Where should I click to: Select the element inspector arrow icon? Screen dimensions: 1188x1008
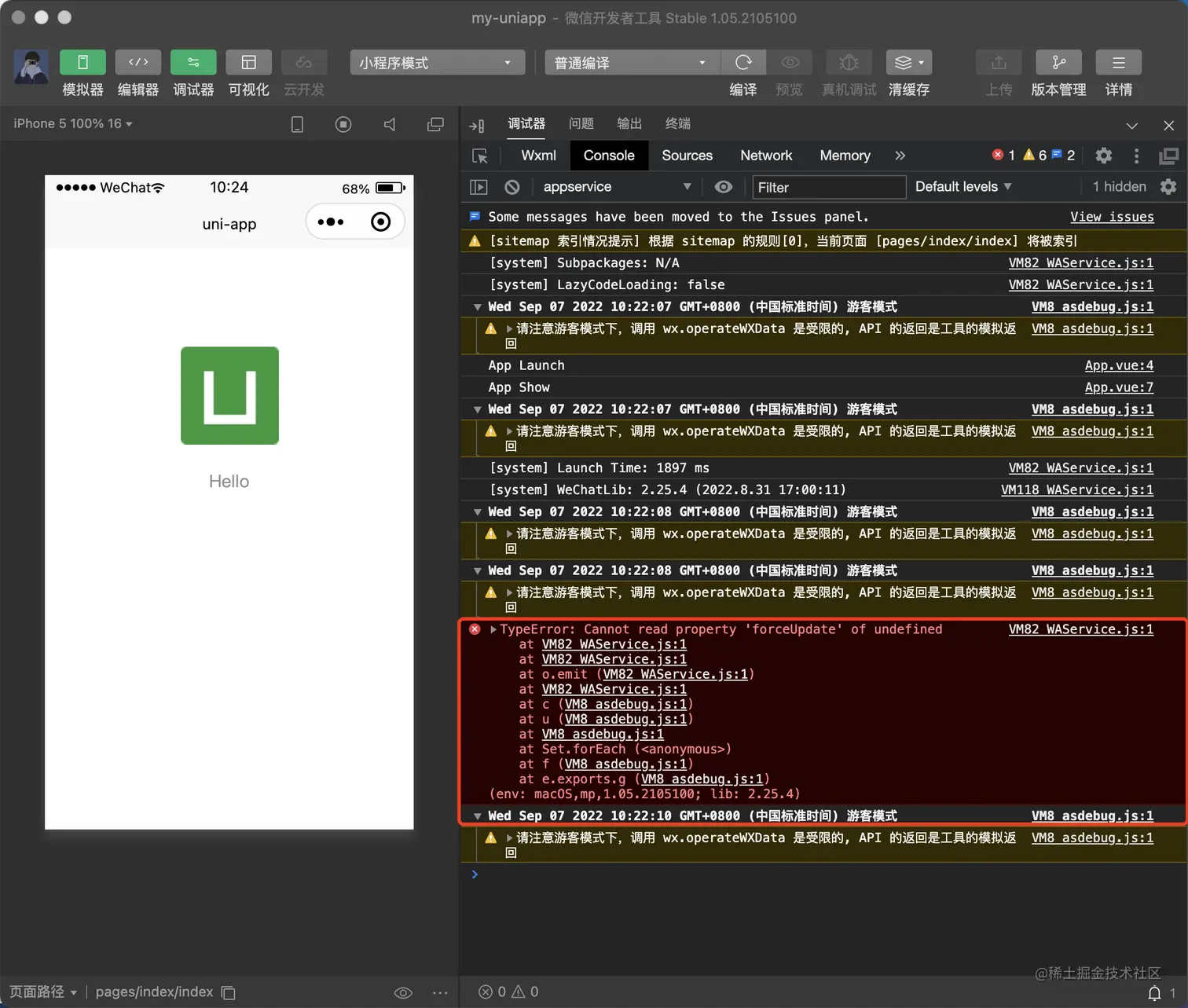tap(480, 156)
